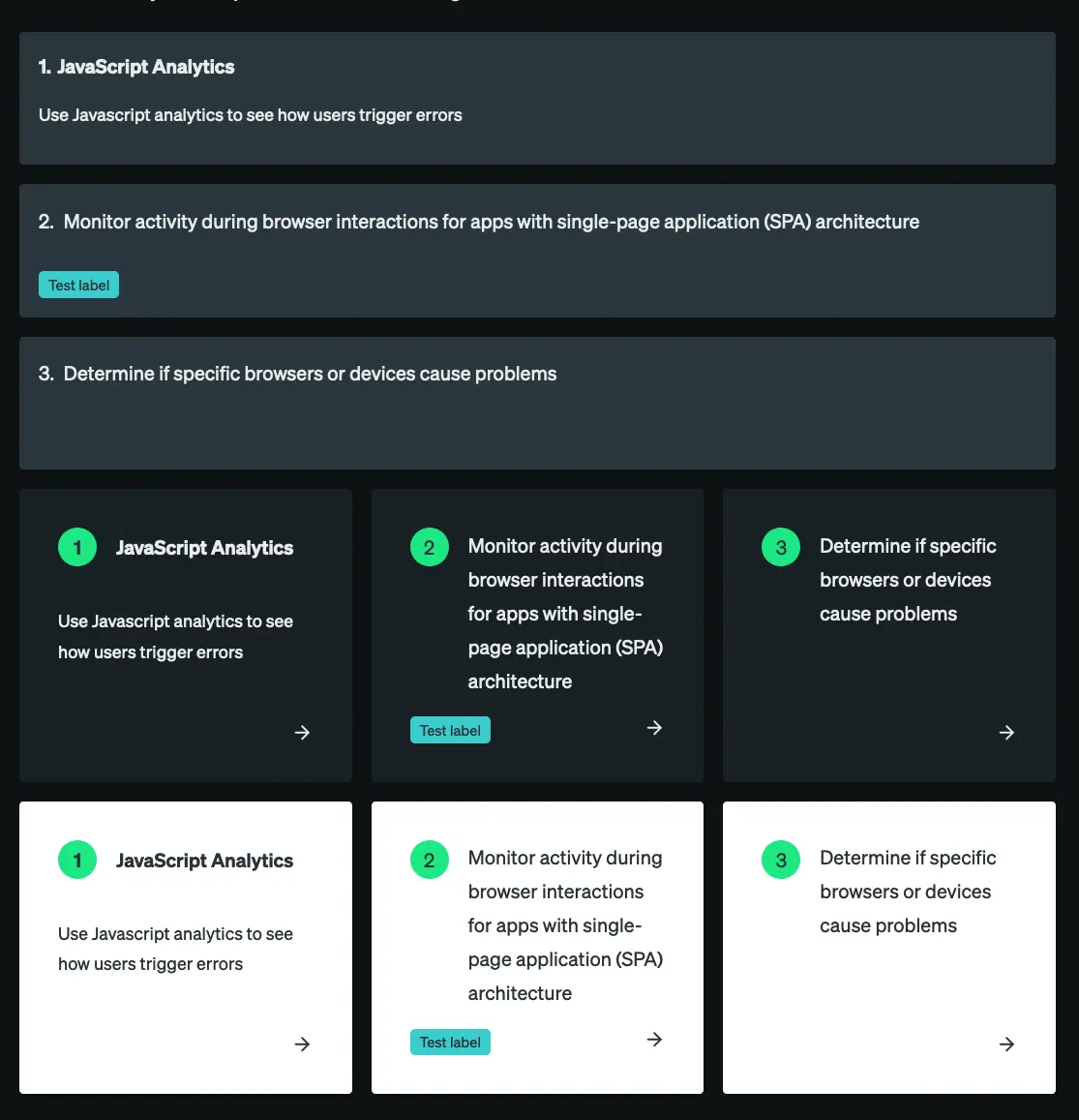
Task: Click arrow icon on dark SPA architecture card
Action: click(x=654, y=728)
